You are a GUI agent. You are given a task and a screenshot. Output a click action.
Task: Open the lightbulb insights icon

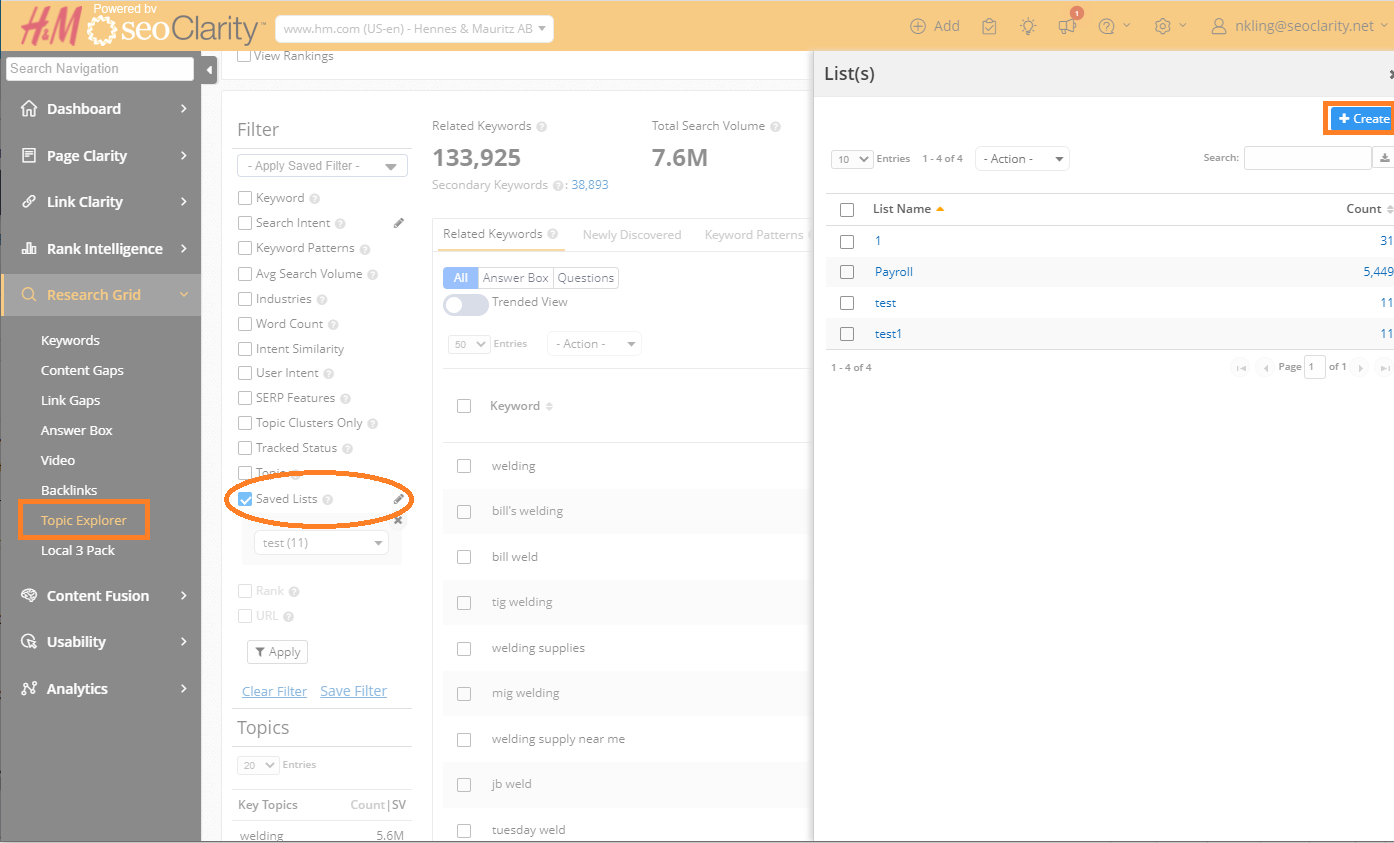click(x=1028, y=27)
